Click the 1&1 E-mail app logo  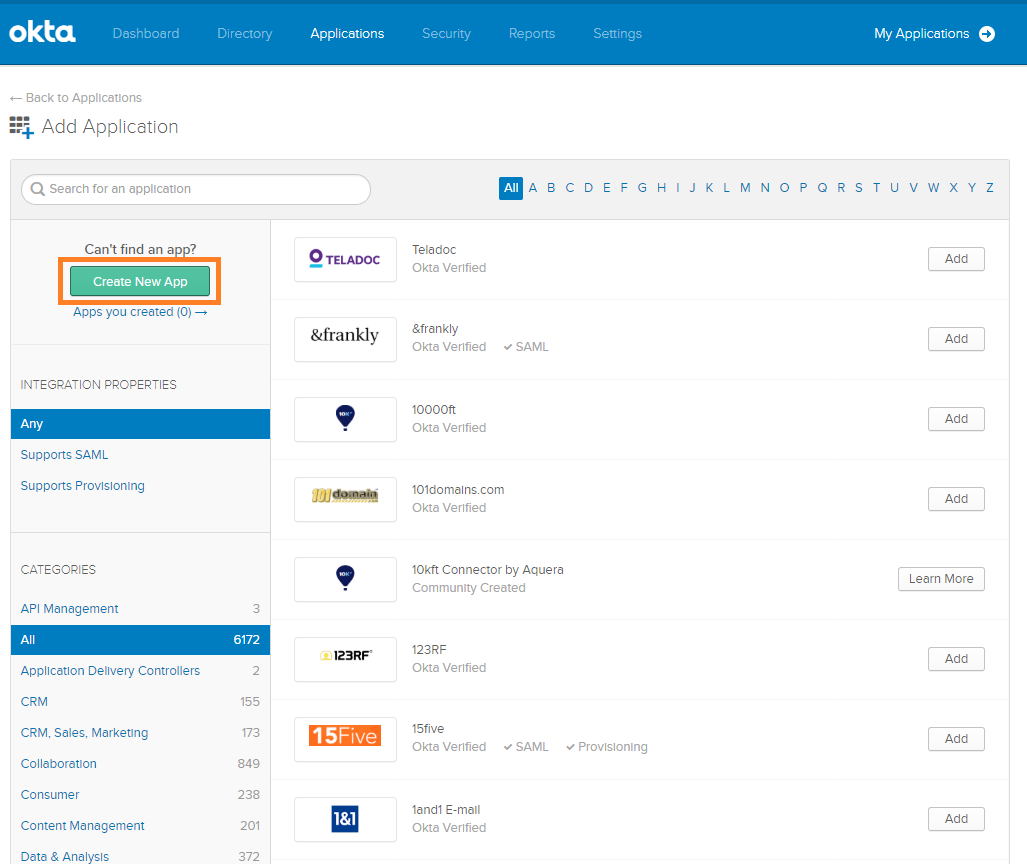tap(345, 819)
